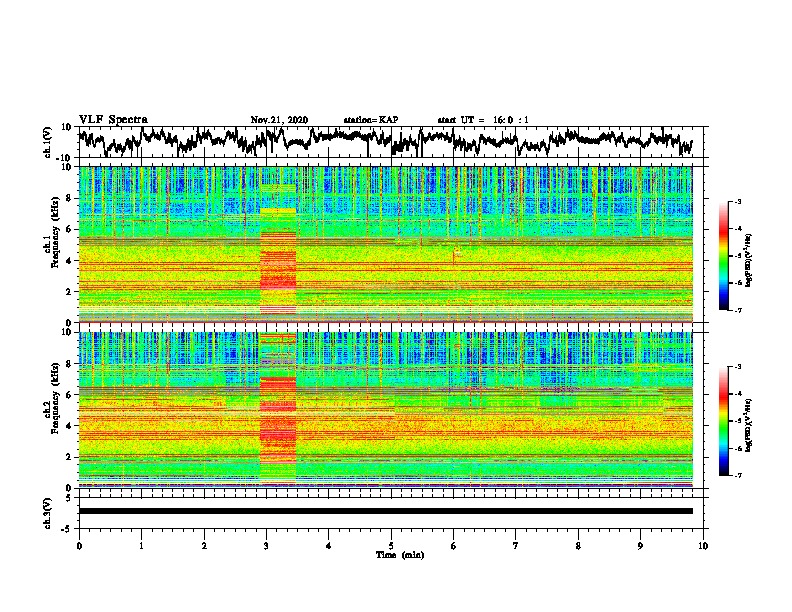Click the ch.1 colorbar's "-3" top tick label

point(738,201)
